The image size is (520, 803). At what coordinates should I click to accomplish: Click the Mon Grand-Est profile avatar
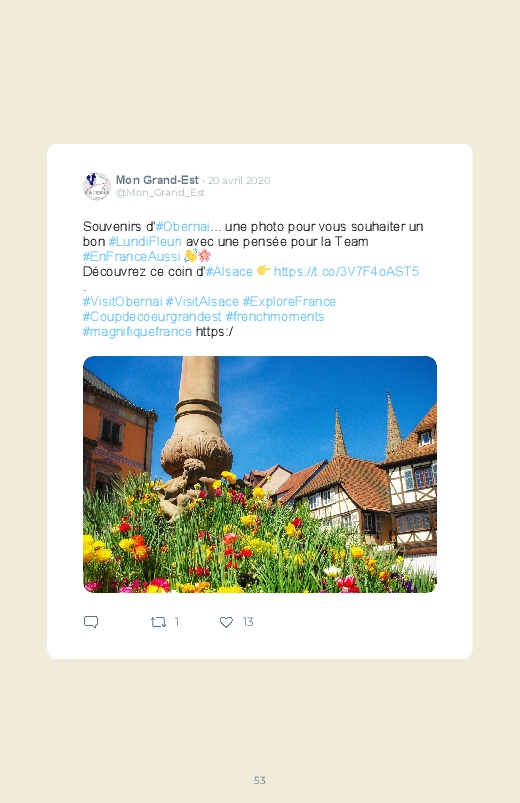[x=97, y=186]
